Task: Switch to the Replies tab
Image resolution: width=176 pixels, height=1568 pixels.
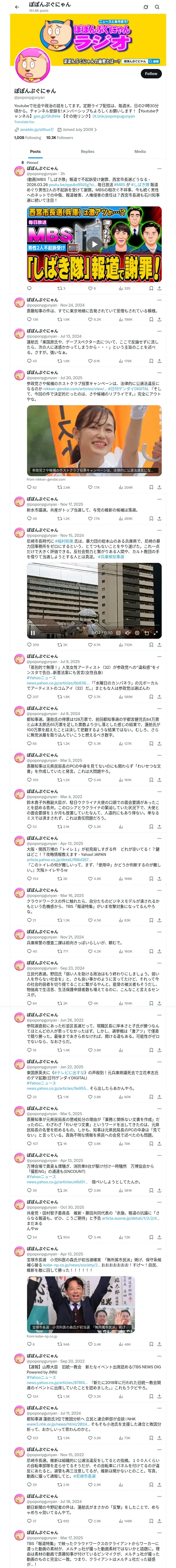Action: [87, 151]
